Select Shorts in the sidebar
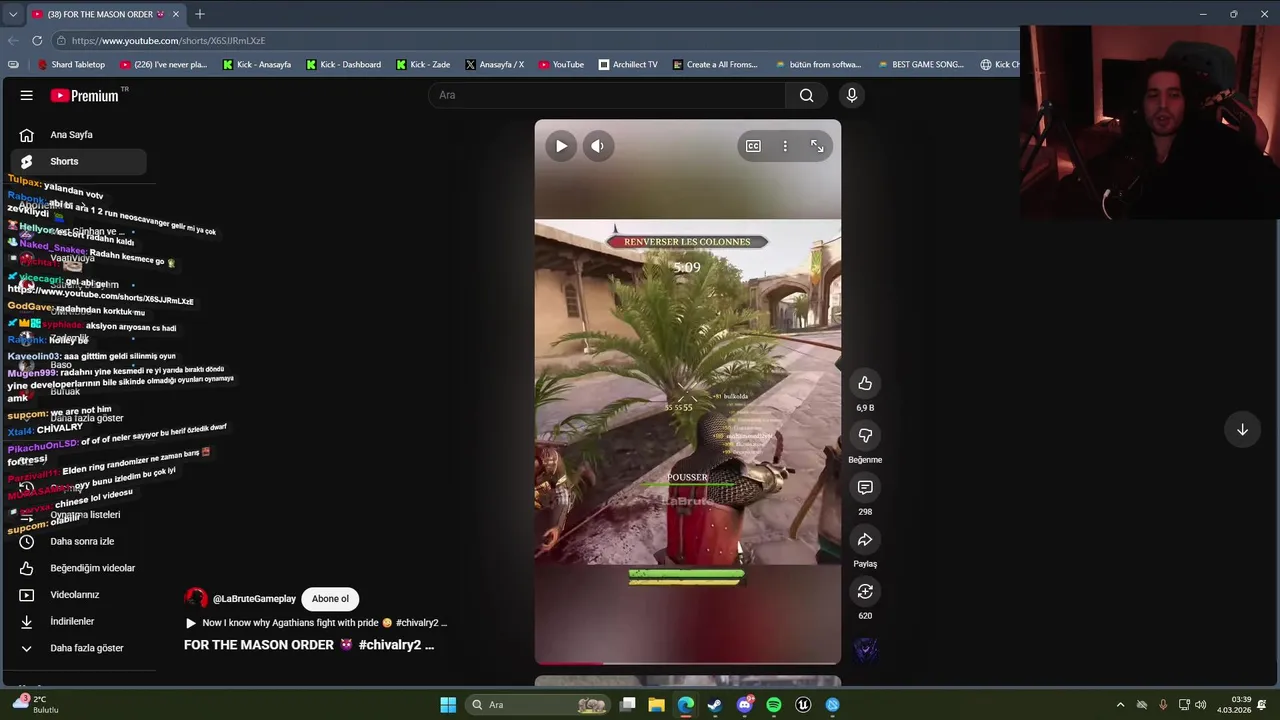The image size is (1280, 720). [78, 161]
